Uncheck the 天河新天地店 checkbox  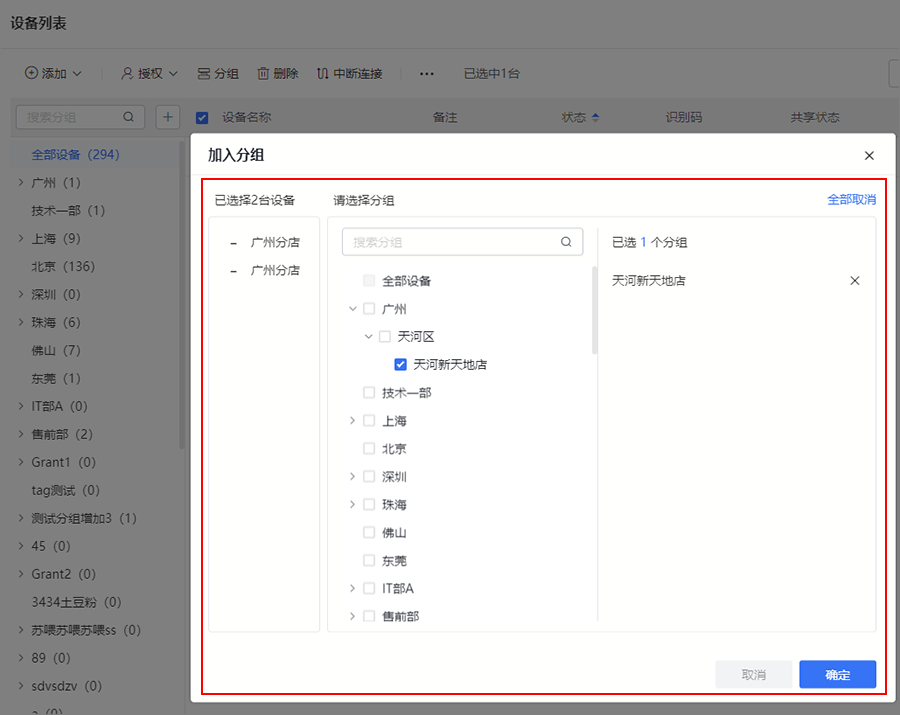pos(401,364)
